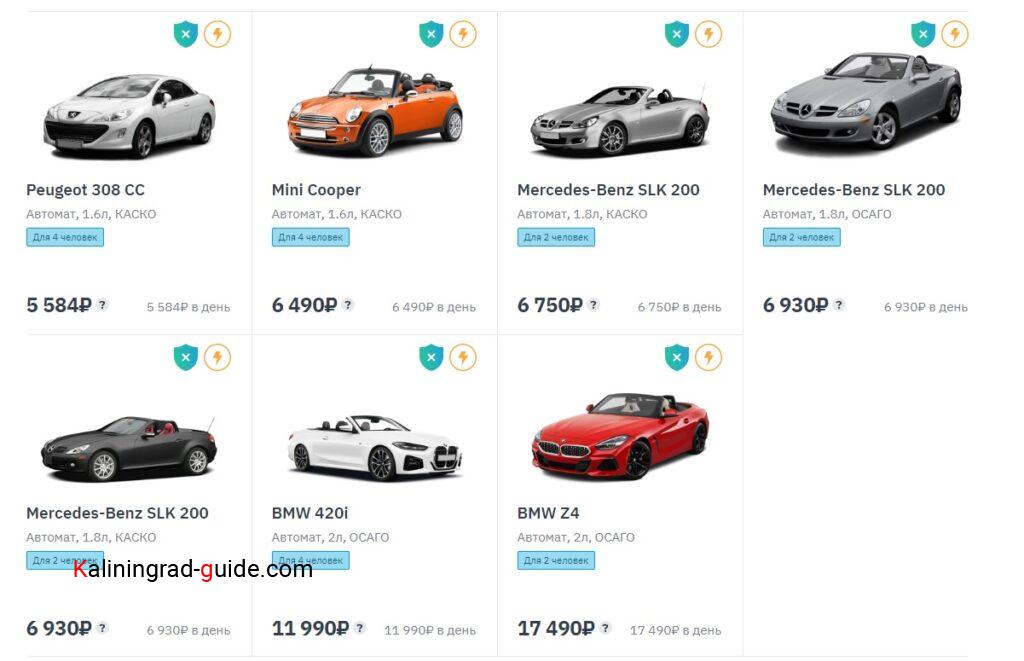Click the question mark beside 17 490₽ price
Screen dimensions: 1024x661
605,628
